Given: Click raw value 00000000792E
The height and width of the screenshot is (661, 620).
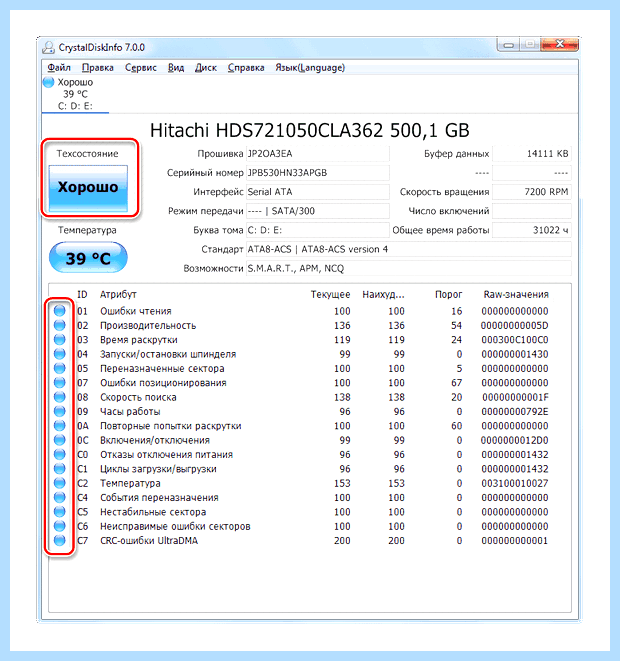Looking at the screenshot, I should click(515, 411).
